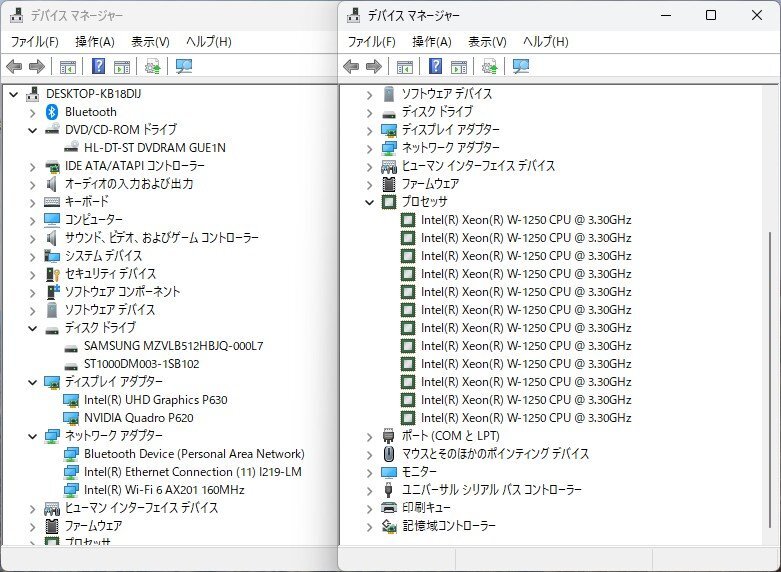Expand 記憶域コントローラー node in right window
781x572 pixels.
[x=370, y=527]
